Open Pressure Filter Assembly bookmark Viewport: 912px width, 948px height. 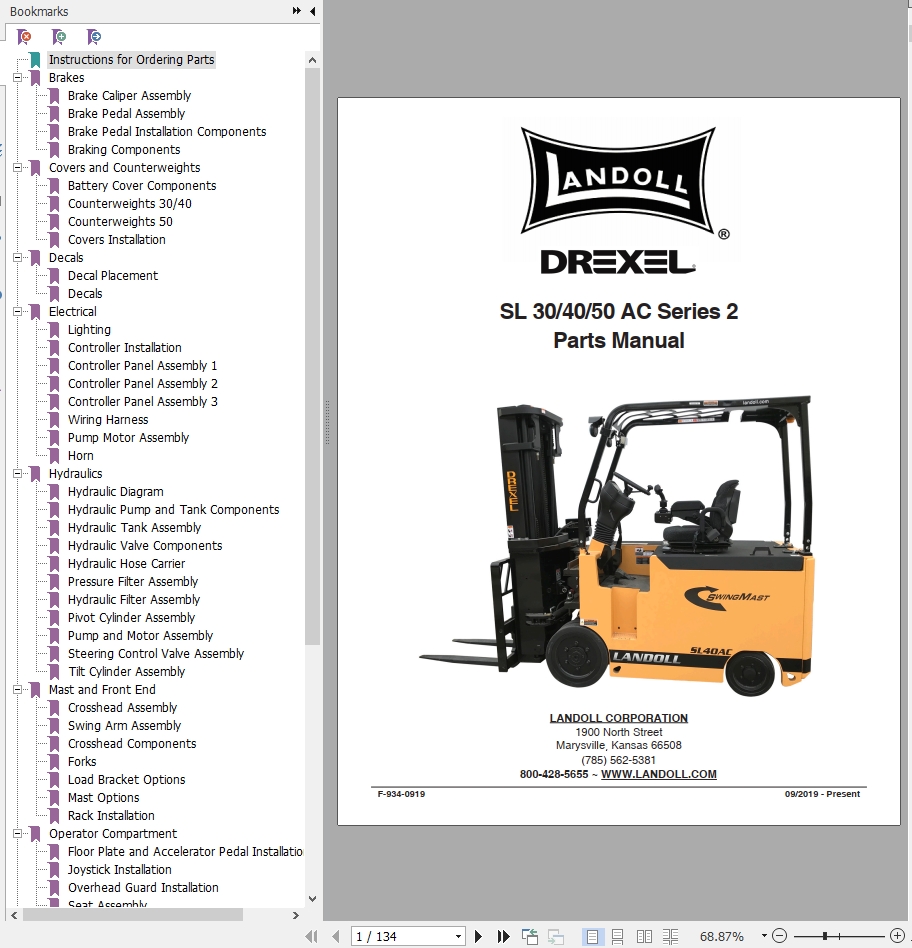pos(133,582)
